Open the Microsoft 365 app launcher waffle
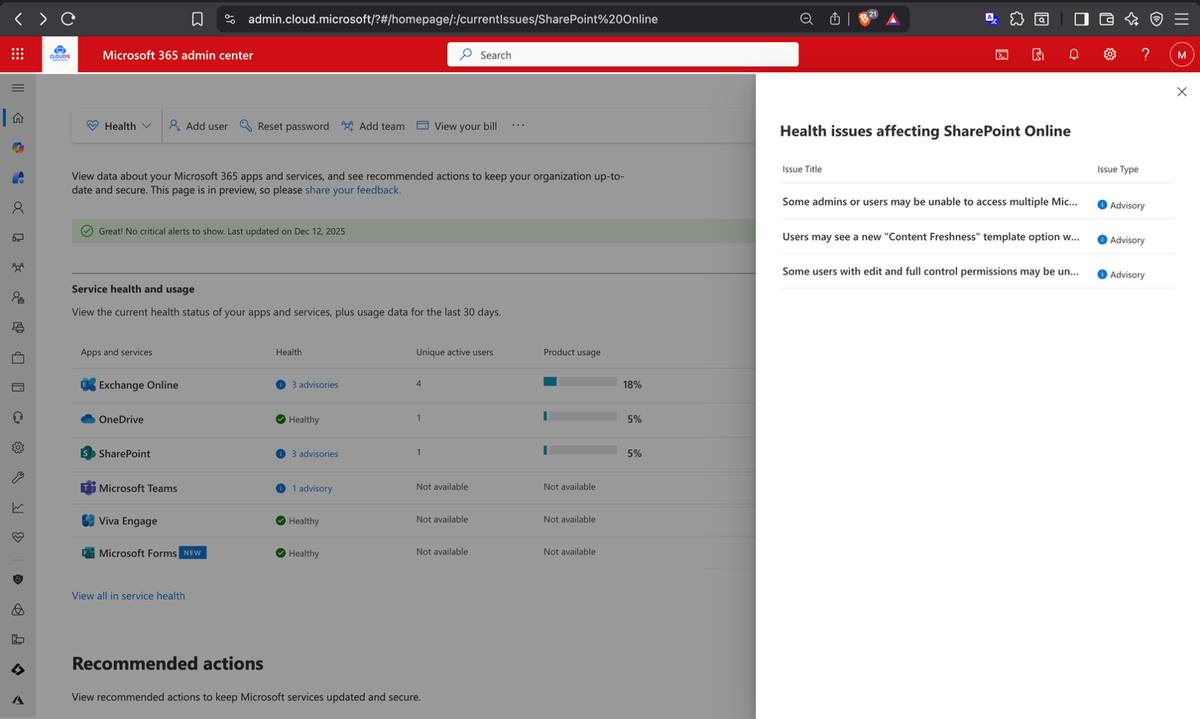The width and height of the screenshot is (1200, 719). 18,55
